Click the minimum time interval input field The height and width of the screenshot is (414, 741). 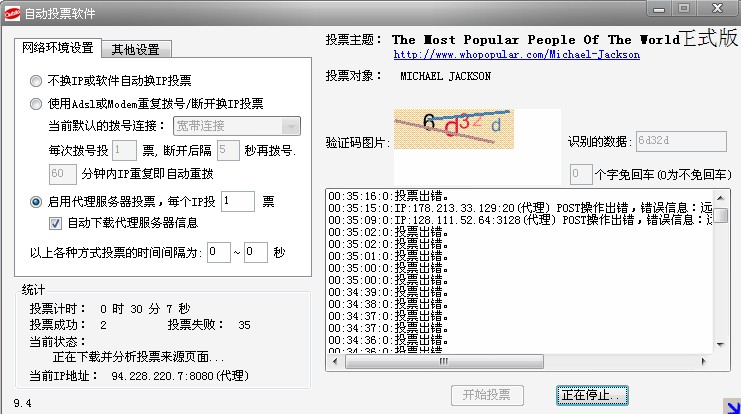coord(219,252)
